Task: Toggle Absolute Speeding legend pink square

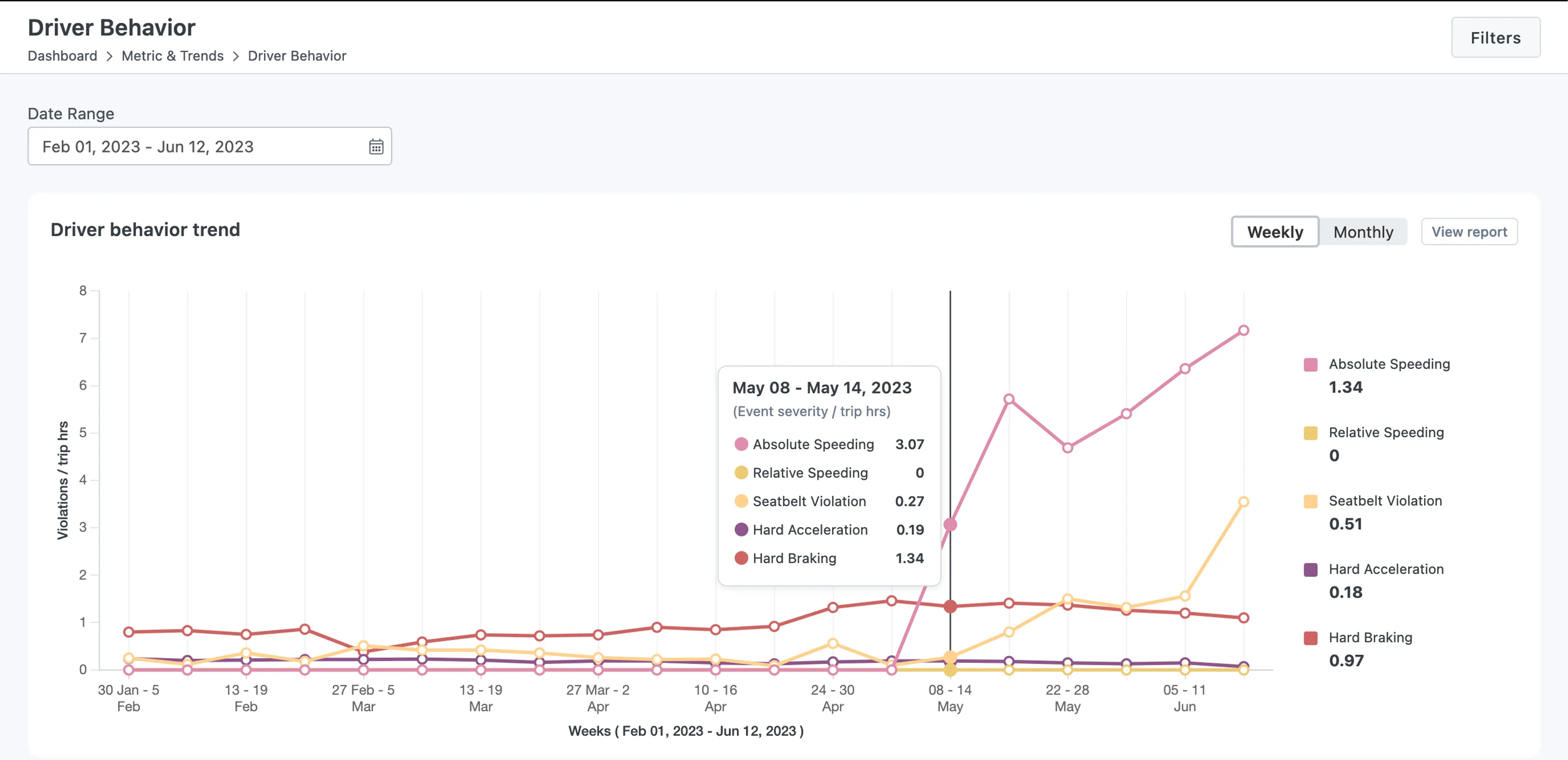Action: click(x=1311, y=365)
